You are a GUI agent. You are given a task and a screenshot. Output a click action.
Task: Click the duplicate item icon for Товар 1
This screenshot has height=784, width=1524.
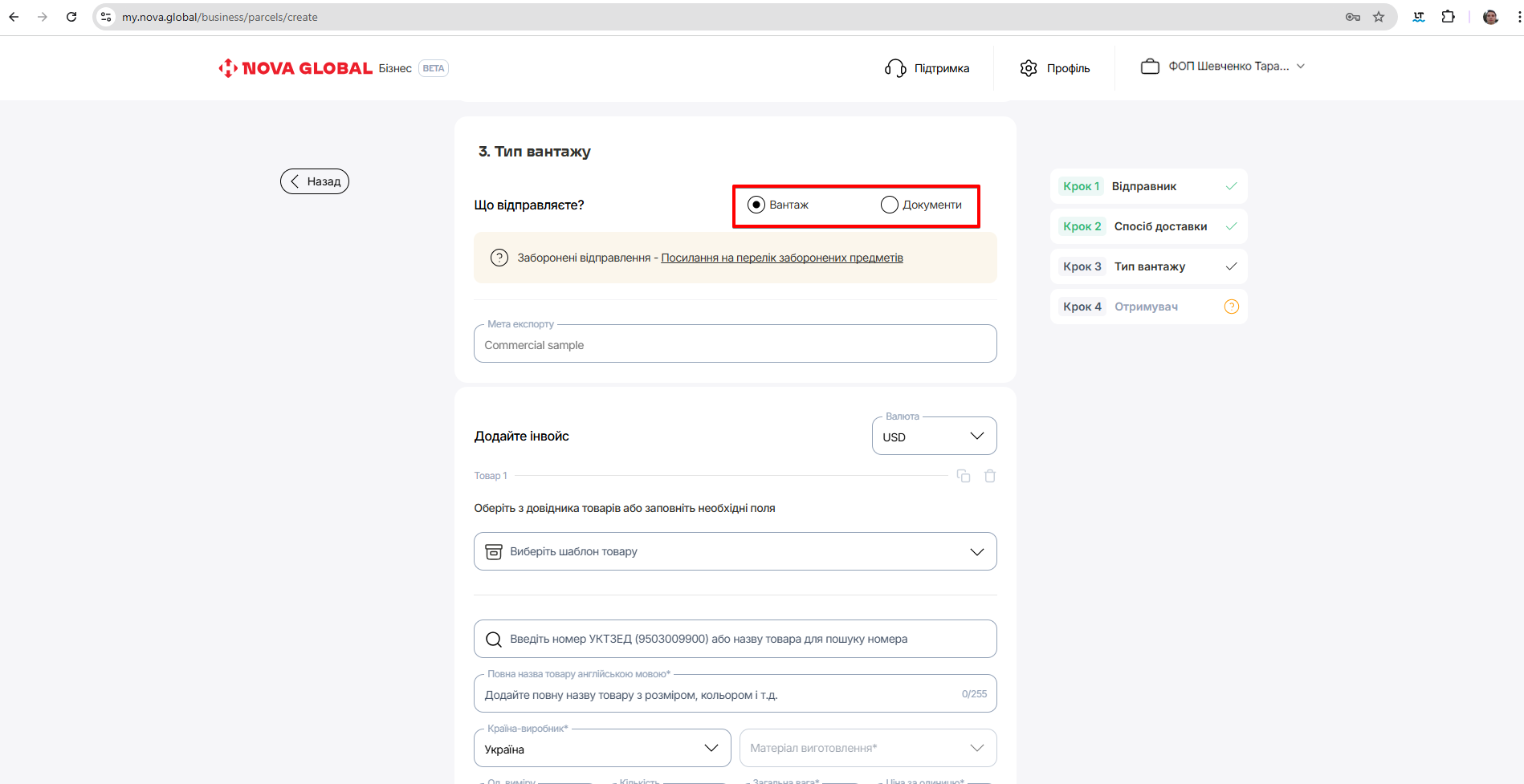(x=964, y=476)
